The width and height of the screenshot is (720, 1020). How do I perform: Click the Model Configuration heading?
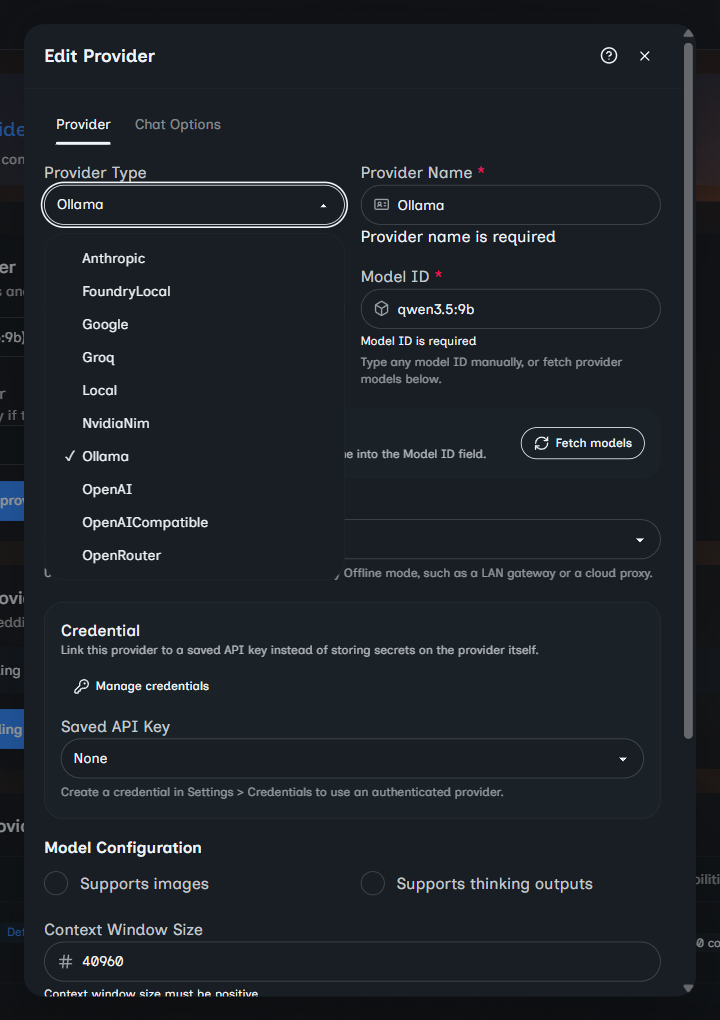123,848
